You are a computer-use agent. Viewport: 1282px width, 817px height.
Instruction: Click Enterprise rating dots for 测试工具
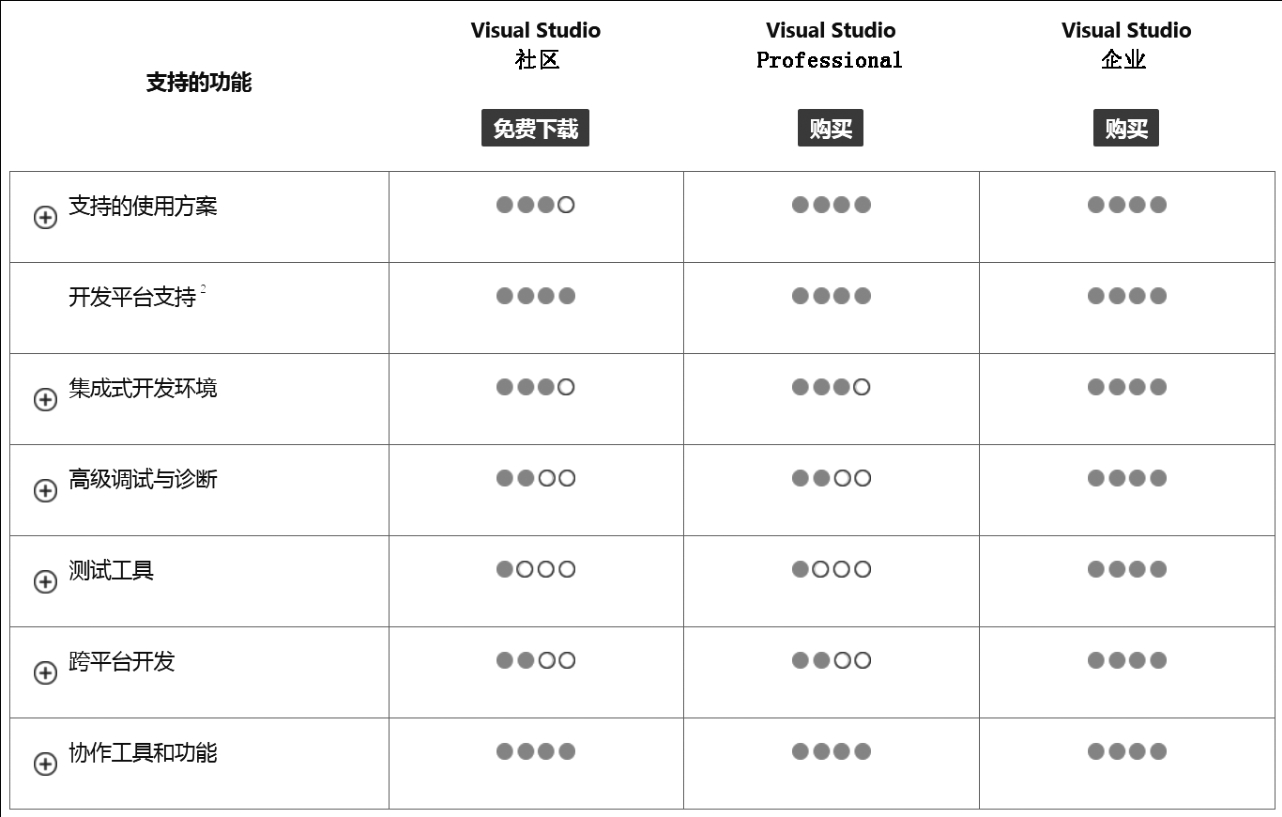tap(1127, 569)
